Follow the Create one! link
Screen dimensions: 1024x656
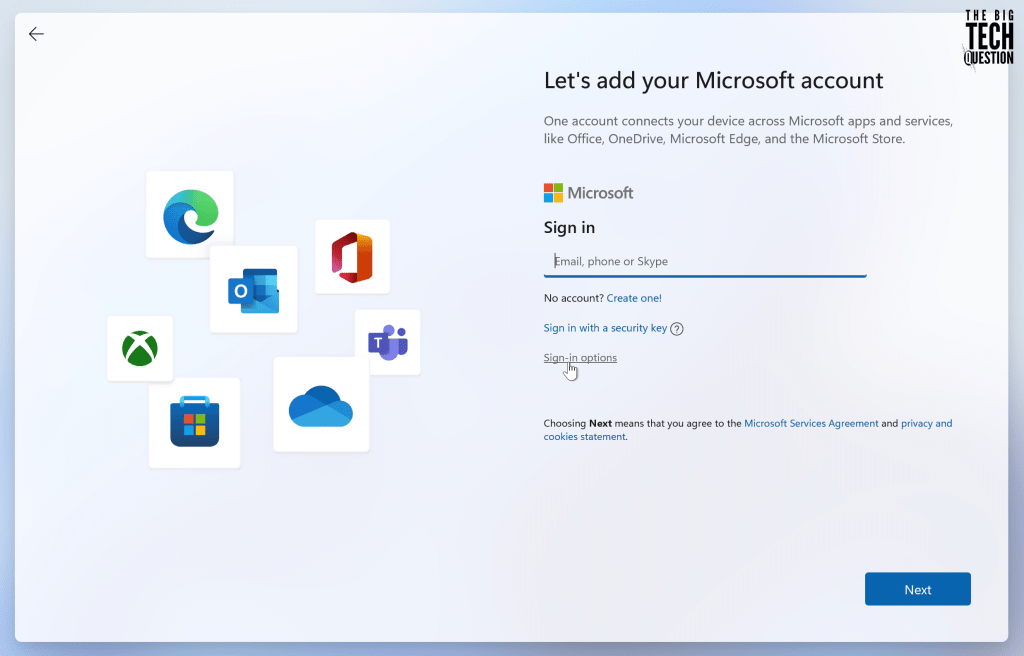634,298
